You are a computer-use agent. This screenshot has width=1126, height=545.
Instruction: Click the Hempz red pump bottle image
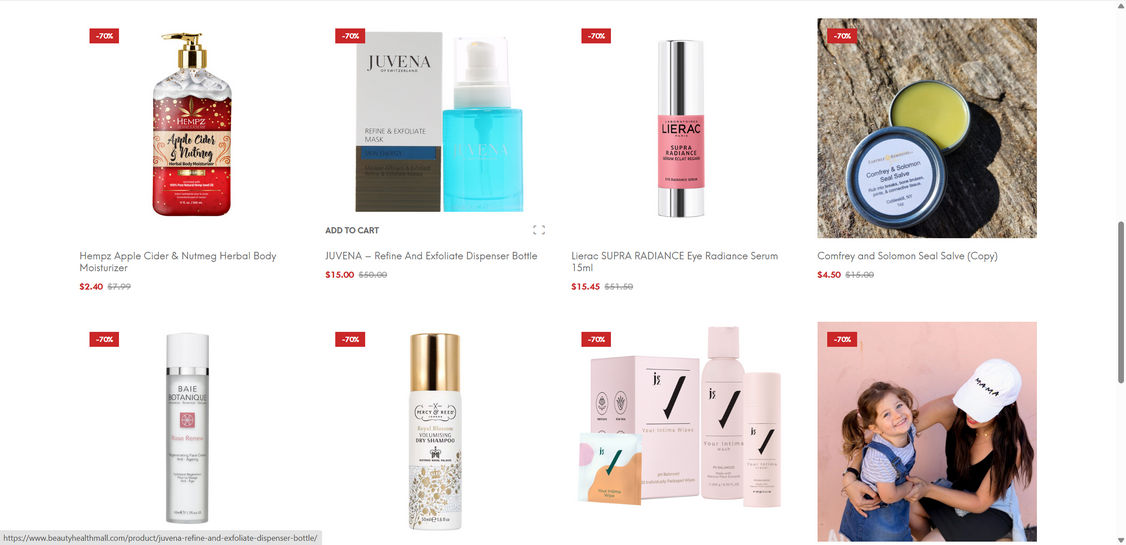click(x=192, y=124)
